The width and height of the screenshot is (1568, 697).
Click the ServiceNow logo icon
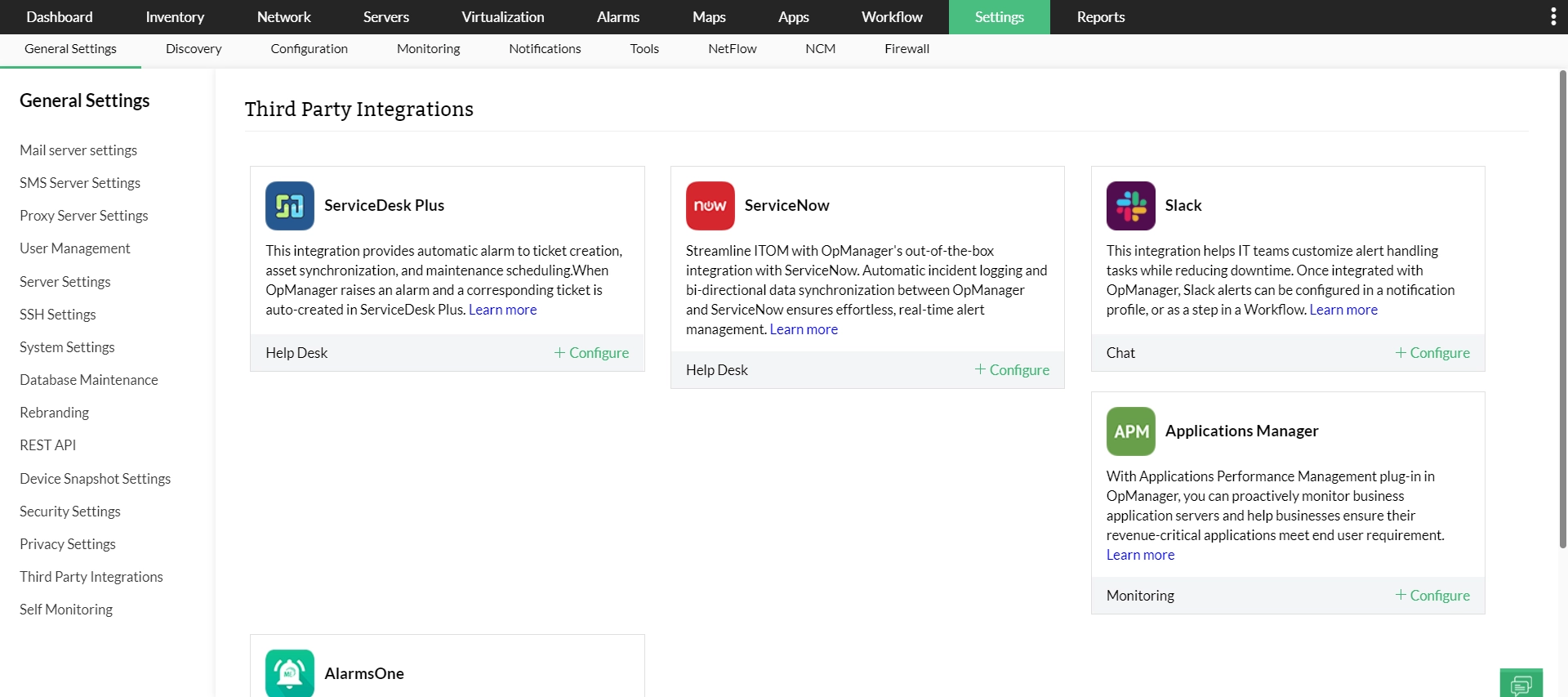pyautogui.click(x=710, y=206)
